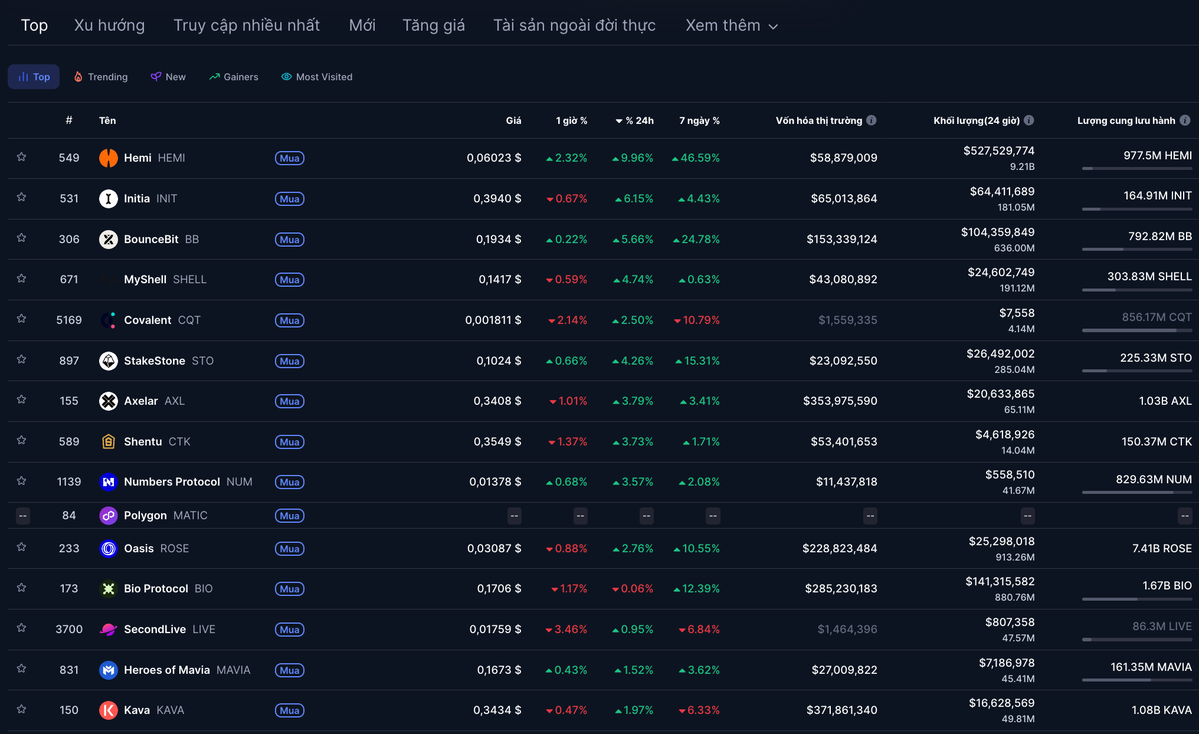
Task: Click the Hemi coin logo icon
Action: pyautogui.click(x=108, y=158)
